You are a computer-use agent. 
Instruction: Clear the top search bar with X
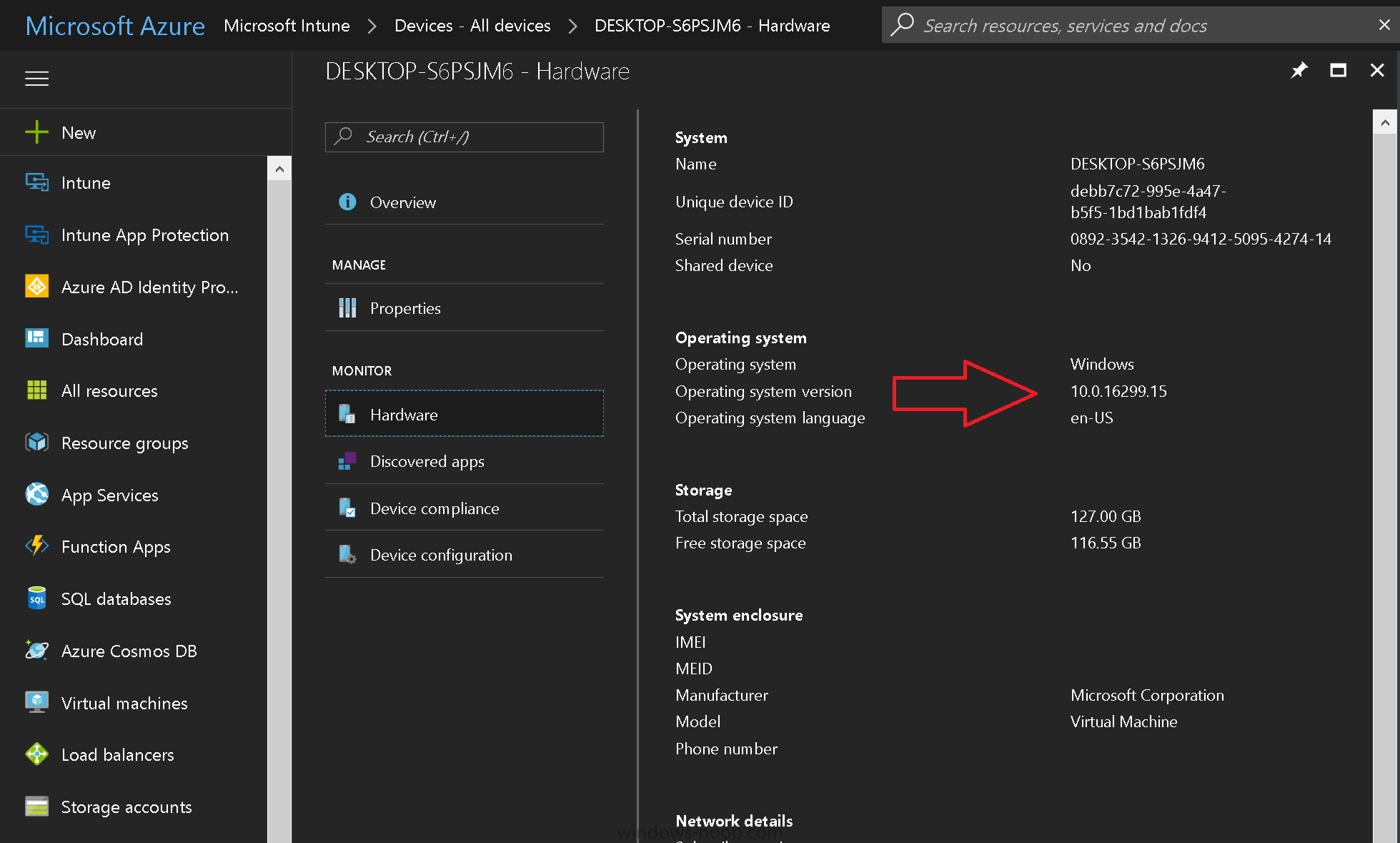(1384, 25)
